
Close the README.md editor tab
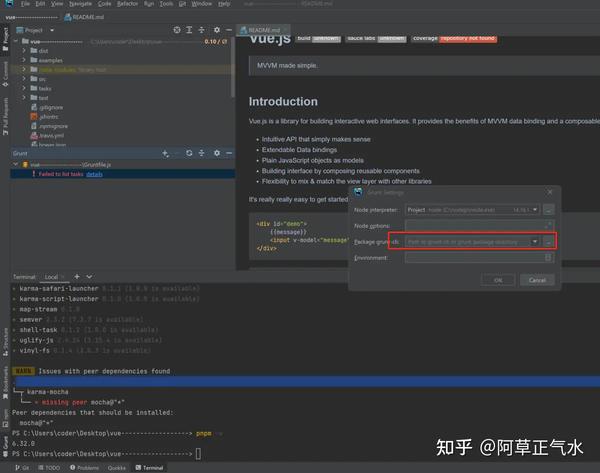pyautogui.click(x=285, y=30)
